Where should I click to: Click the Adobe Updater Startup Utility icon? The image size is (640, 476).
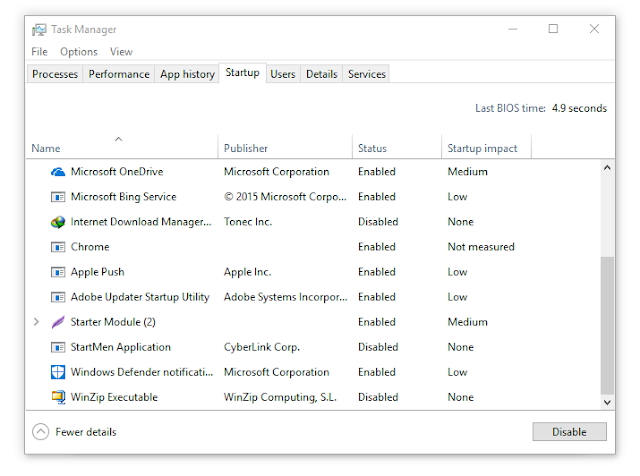(x=58, y=298)
